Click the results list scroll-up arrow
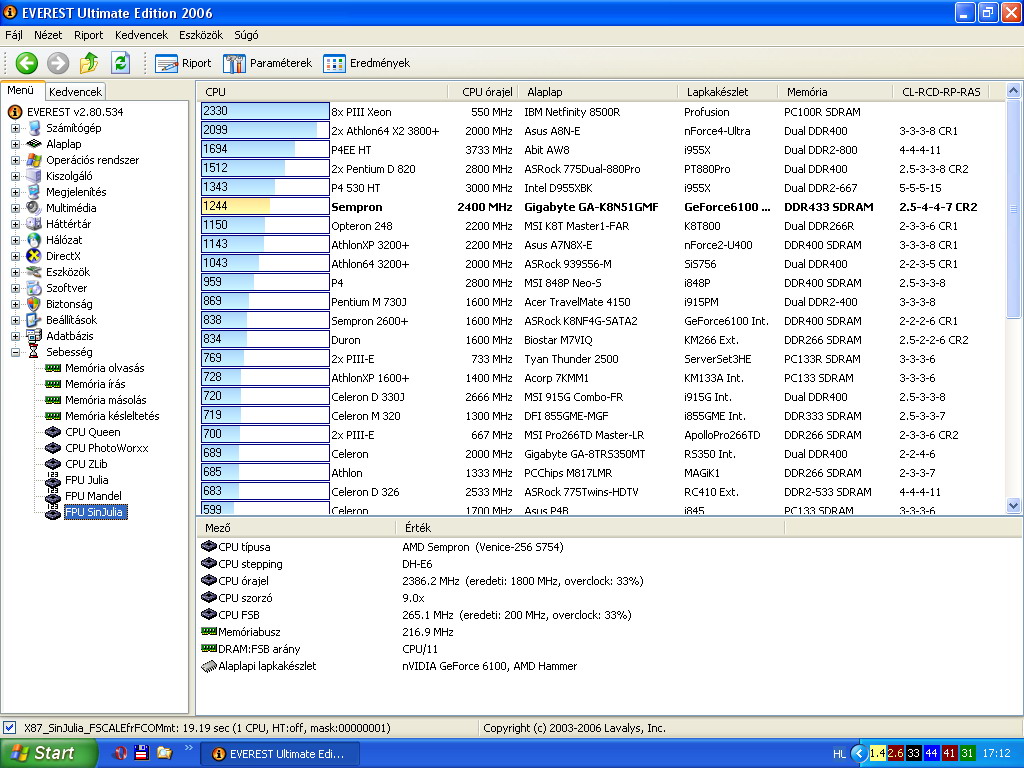Image resolution: width=1024 pixels, height=768 pixels. click(1014, 91)
